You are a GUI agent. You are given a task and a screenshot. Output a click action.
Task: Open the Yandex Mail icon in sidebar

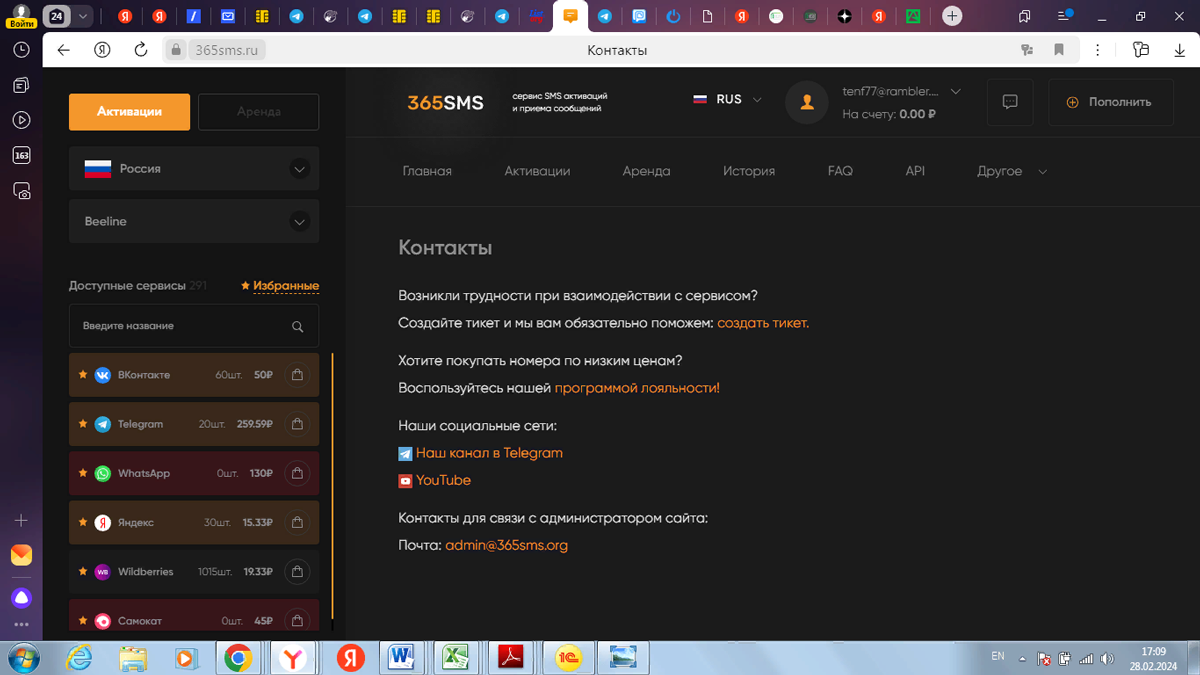(x=21, y=555)
